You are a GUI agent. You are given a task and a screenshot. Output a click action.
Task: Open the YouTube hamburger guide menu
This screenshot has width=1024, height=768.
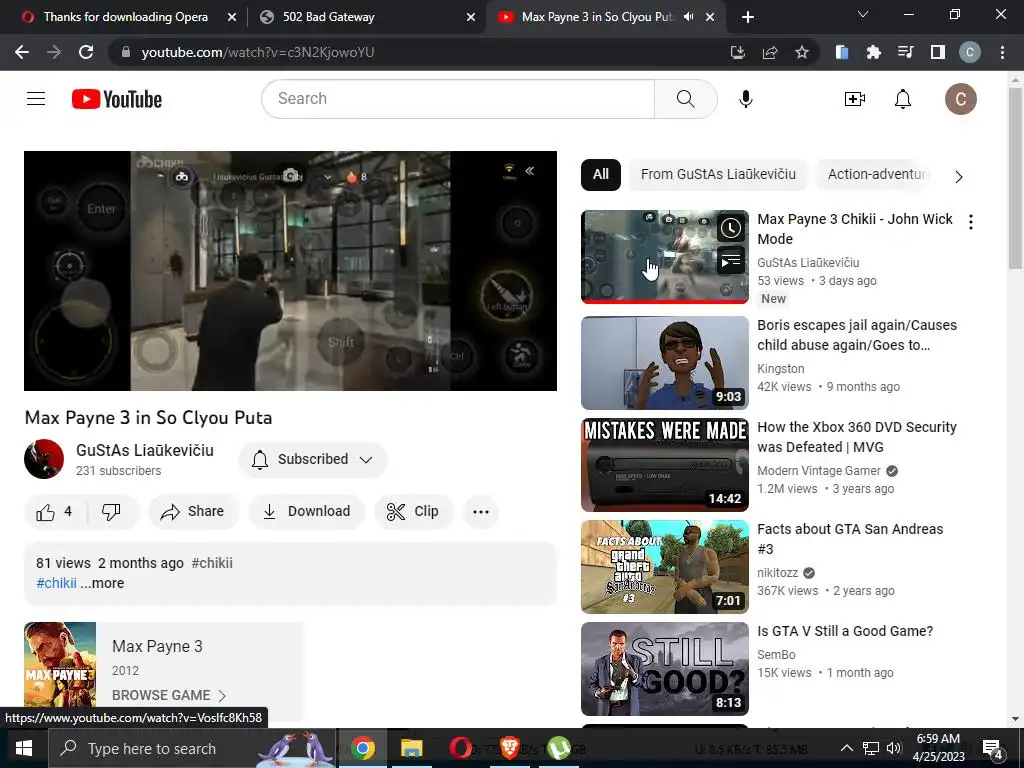[x=36, y=99]
